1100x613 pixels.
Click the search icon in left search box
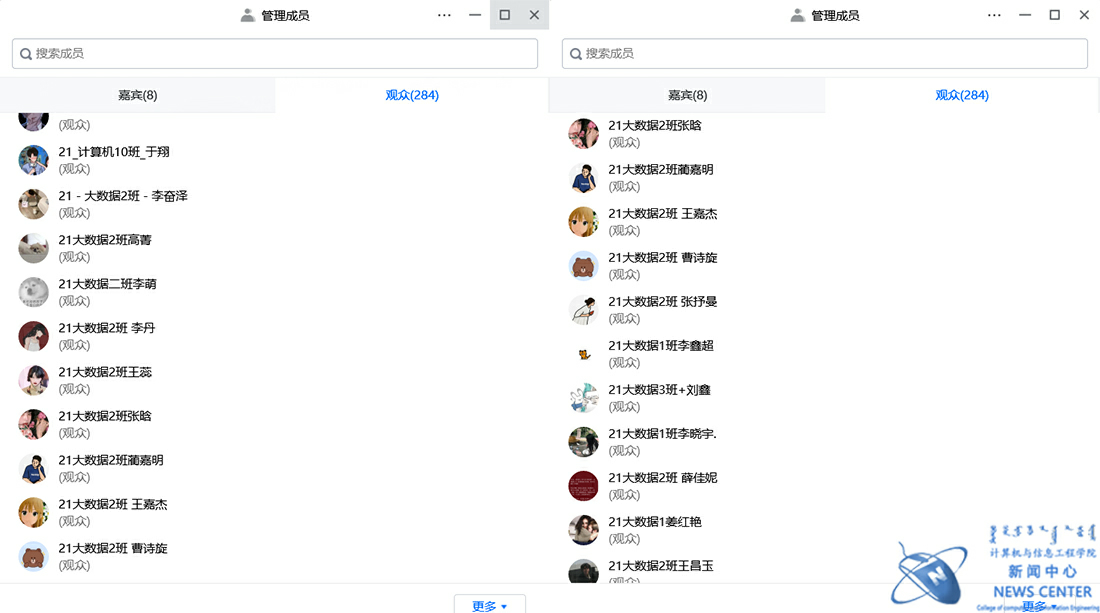26,54
